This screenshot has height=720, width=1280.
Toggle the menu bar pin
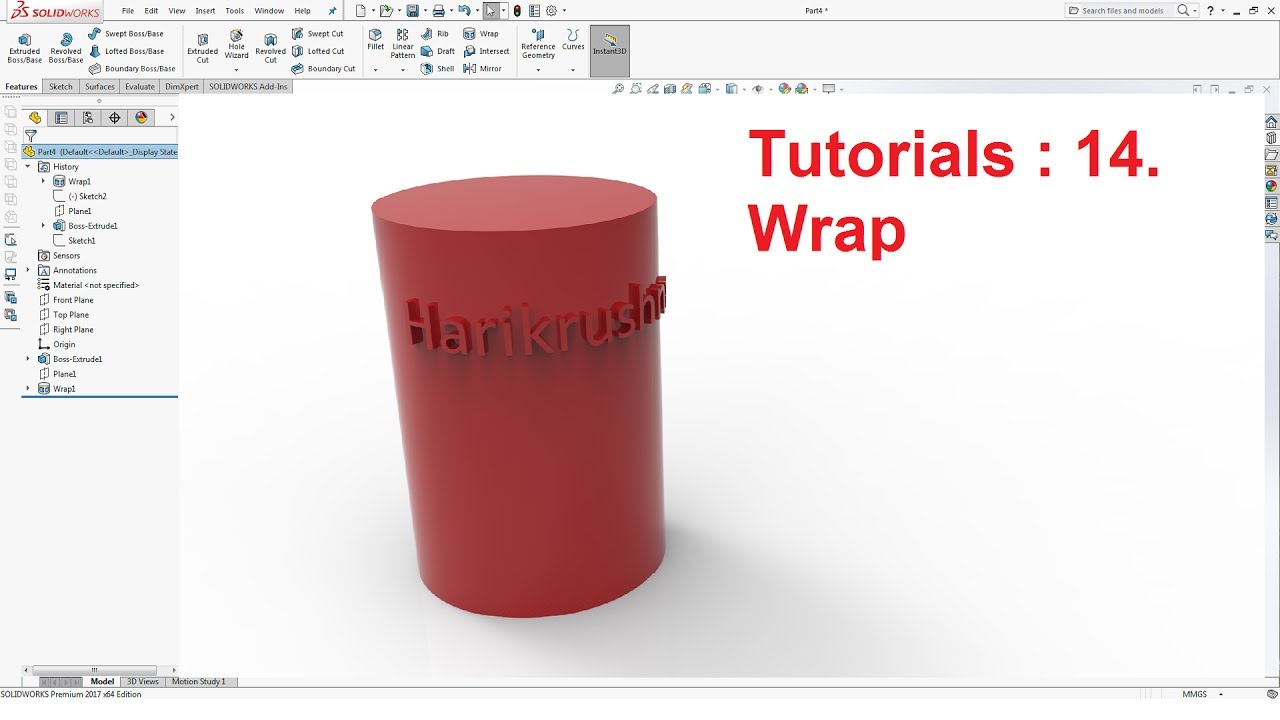click(x=332, y=11)
